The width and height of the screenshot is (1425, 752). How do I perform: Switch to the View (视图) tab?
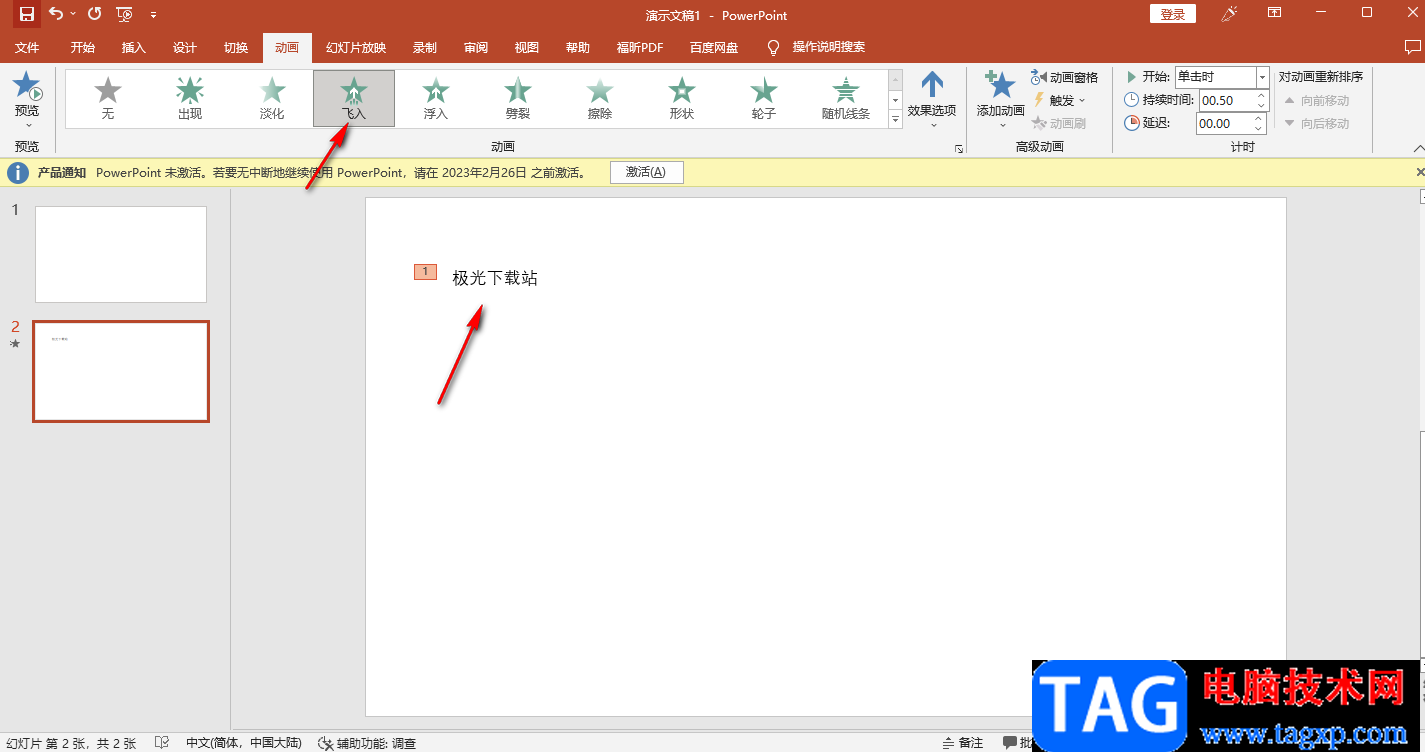(527, 47)
